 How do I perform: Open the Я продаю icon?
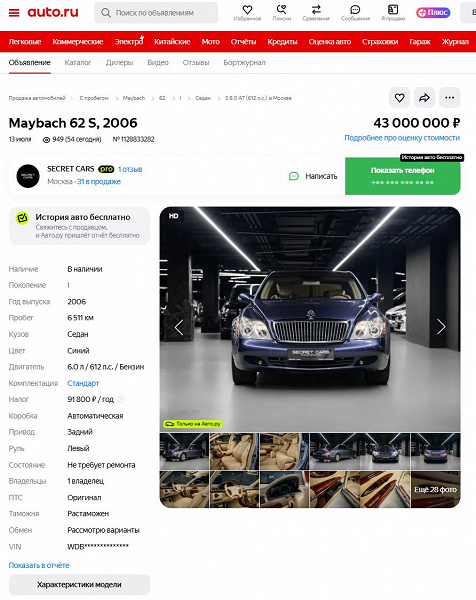pos(393,10)
